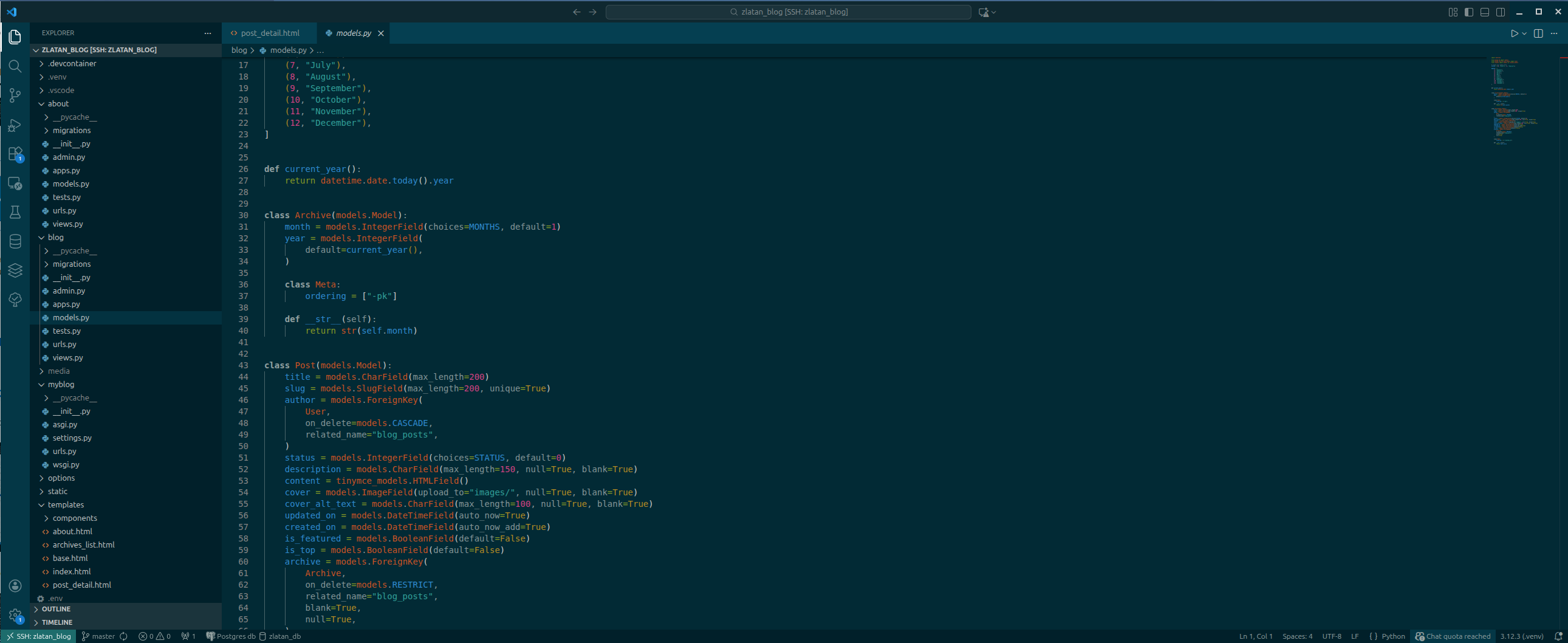The width and height of the screenshot is (1568, 643).
Task: Toggle the panel visibility layout control
Action: [x=1485, y=12]
